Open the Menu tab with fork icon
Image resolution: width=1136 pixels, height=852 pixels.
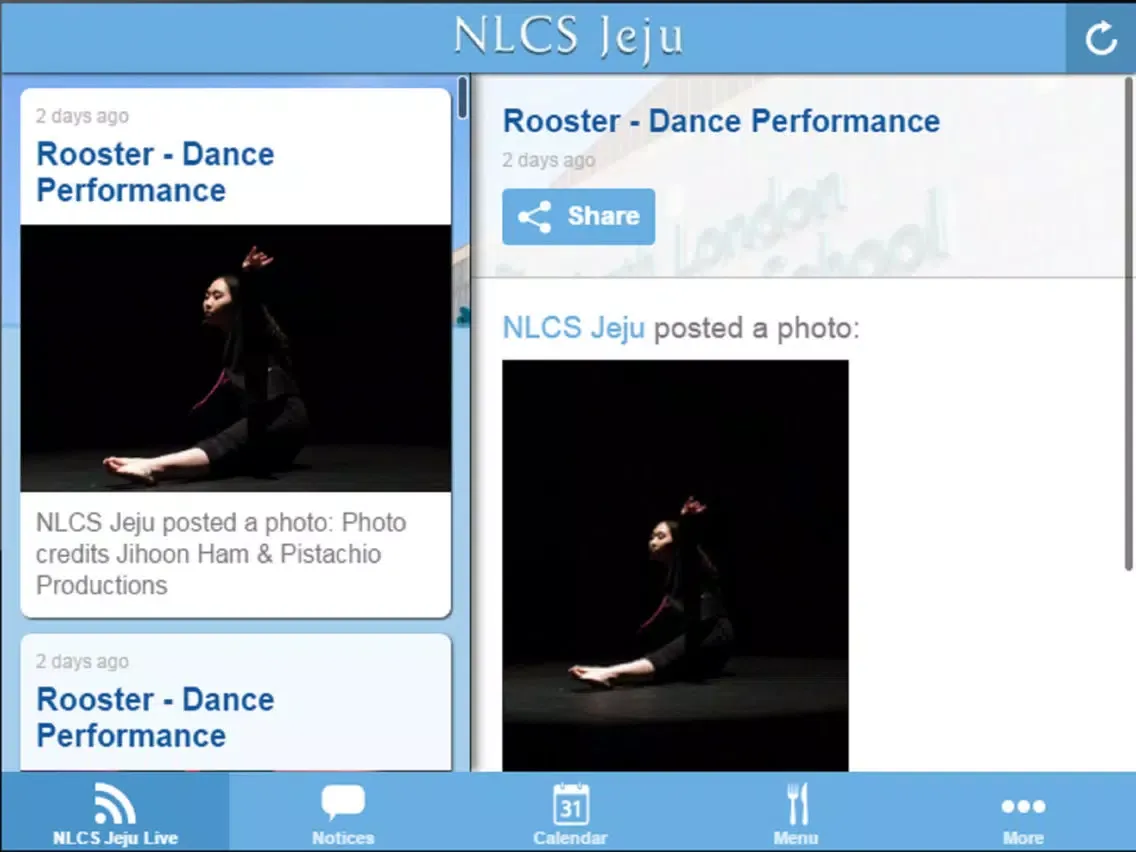point(796,811)
